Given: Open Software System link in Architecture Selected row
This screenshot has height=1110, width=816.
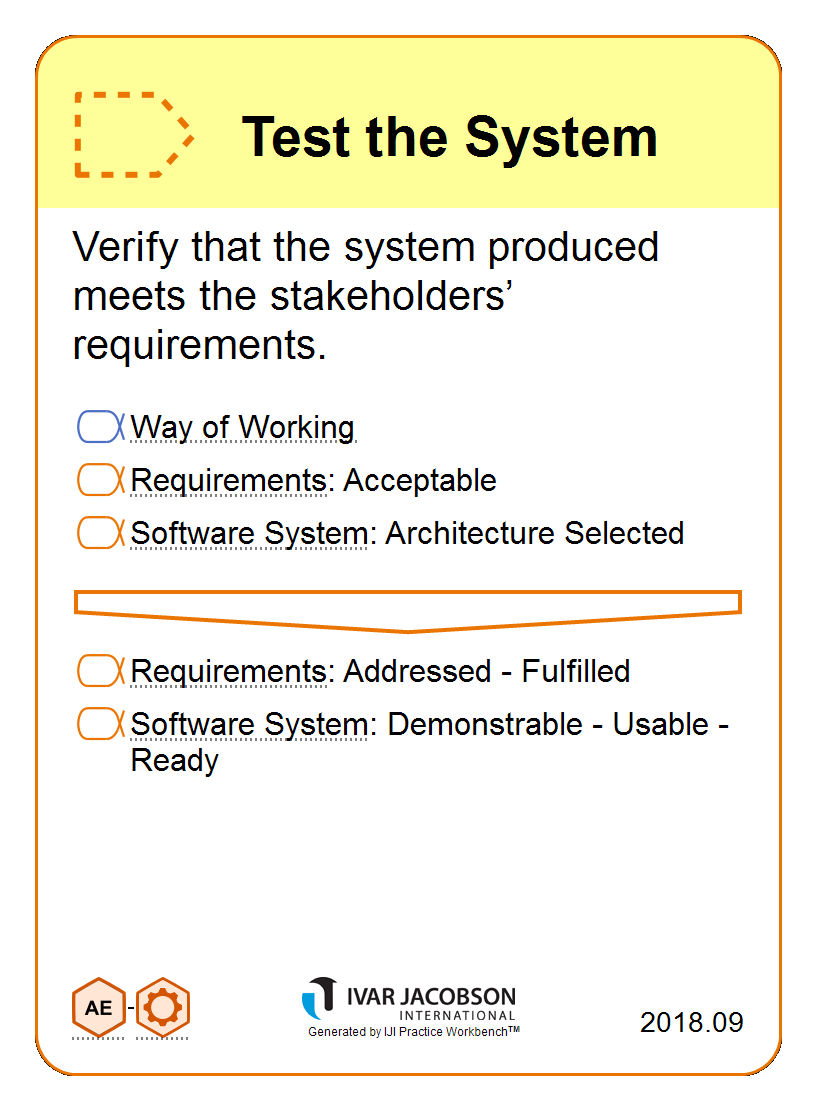Looking at the screenshot, I should pyautogui.click(x=249, y=533).
